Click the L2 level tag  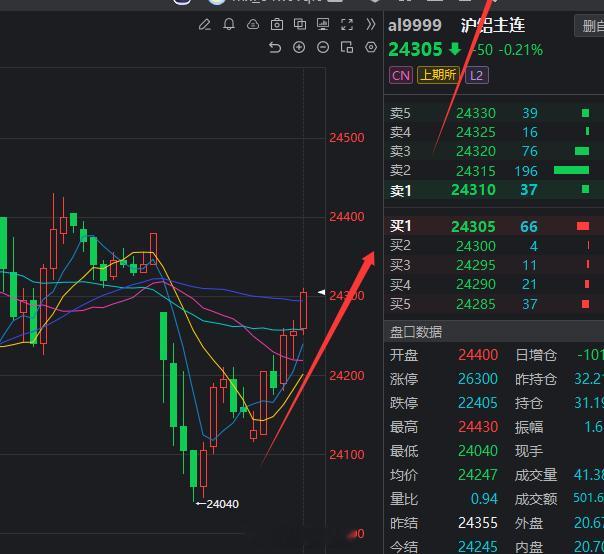coord(476,75)
